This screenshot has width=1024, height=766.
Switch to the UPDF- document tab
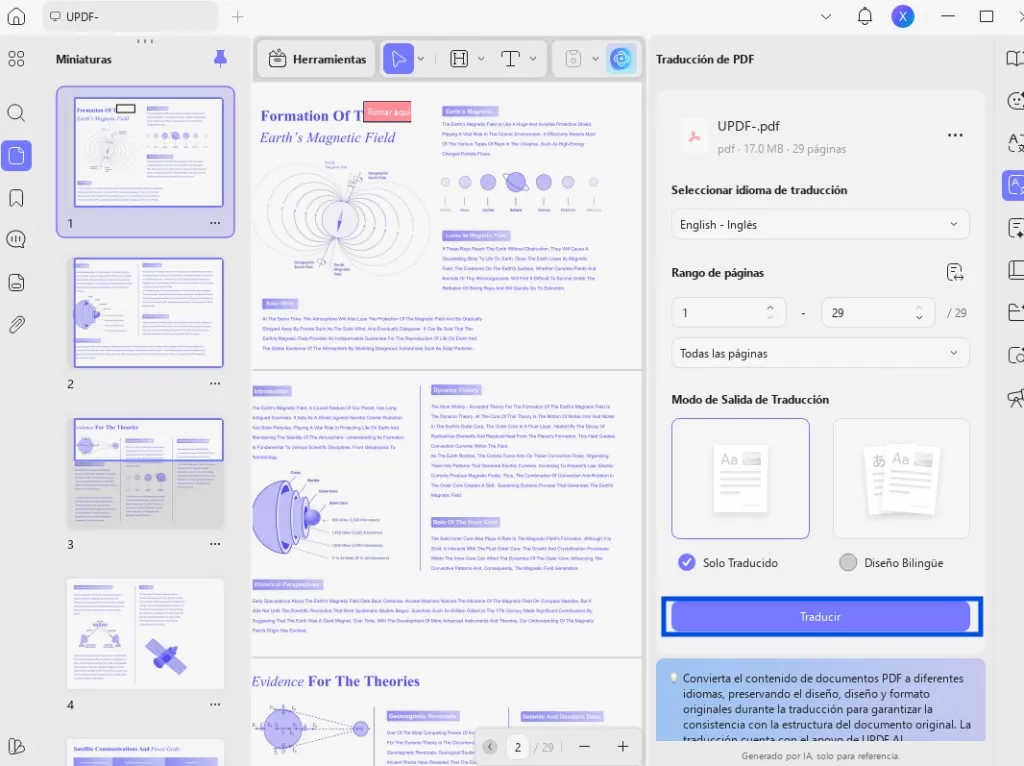pyautogui.click(x=131, y=17)
